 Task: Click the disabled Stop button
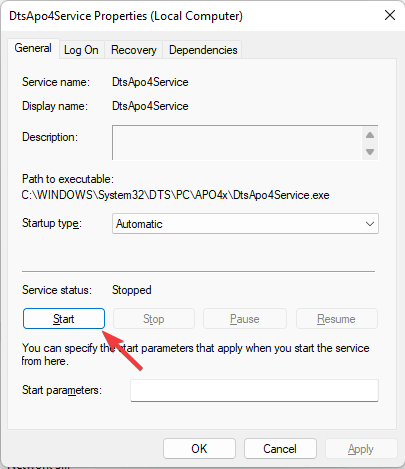pos(154,319)
